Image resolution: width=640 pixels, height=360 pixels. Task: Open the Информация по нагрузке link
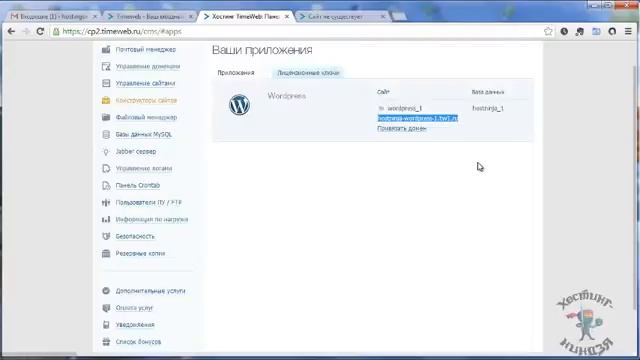coord(152,220)
